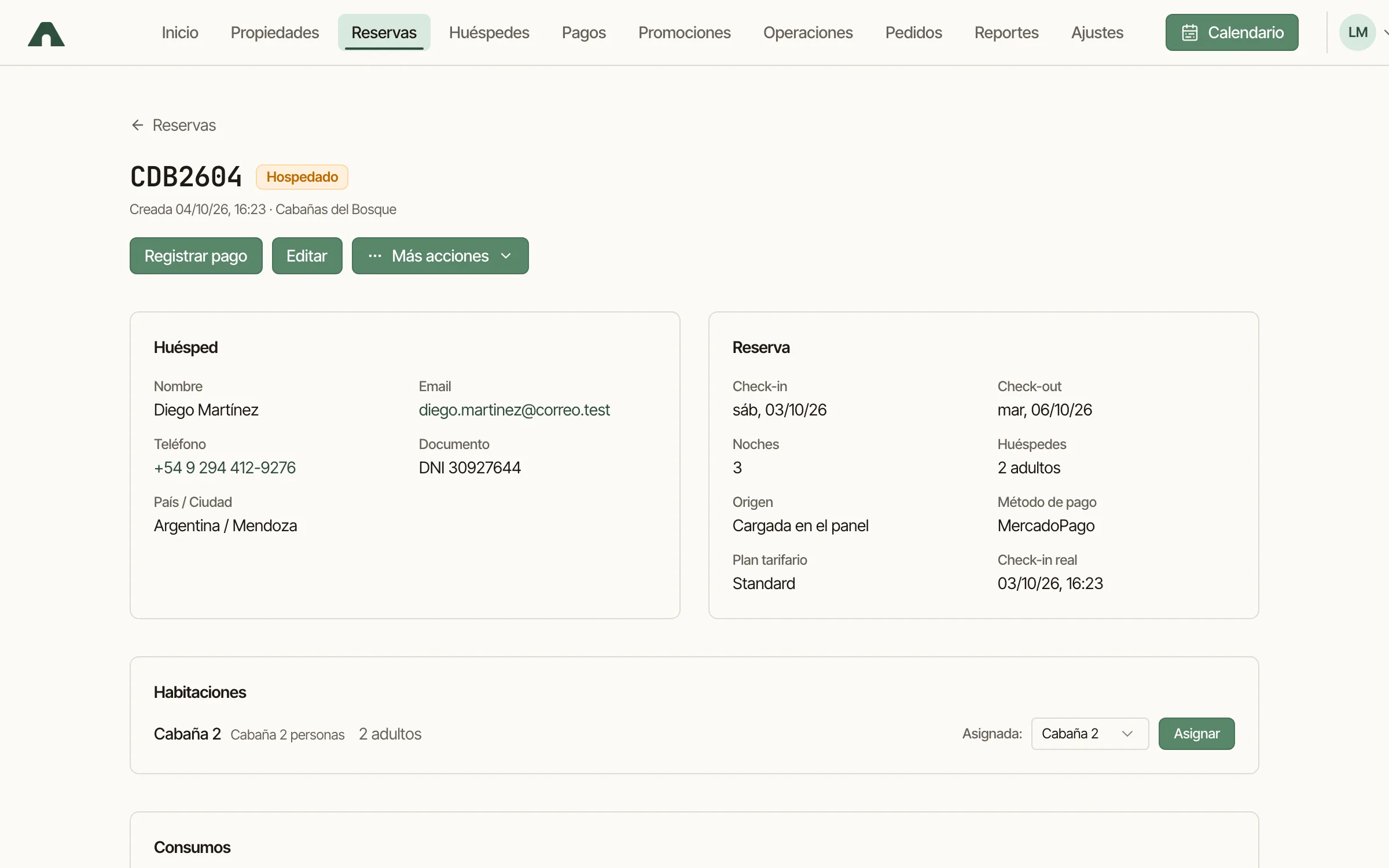
Task: Click the Consumos section heading
Action: pos(192,847)
